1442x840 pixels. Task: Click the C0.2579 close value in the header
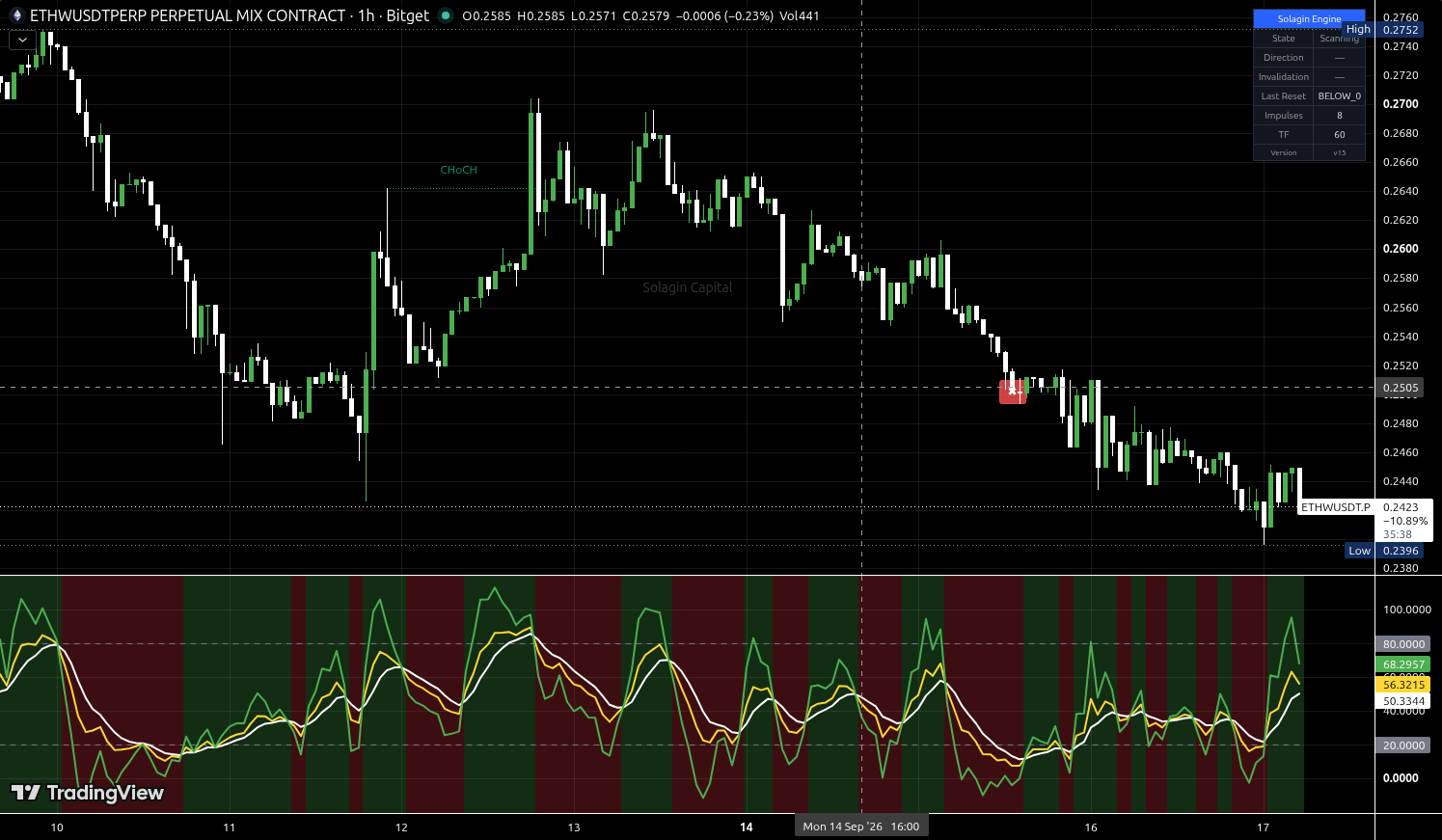[x=645, y=15]
